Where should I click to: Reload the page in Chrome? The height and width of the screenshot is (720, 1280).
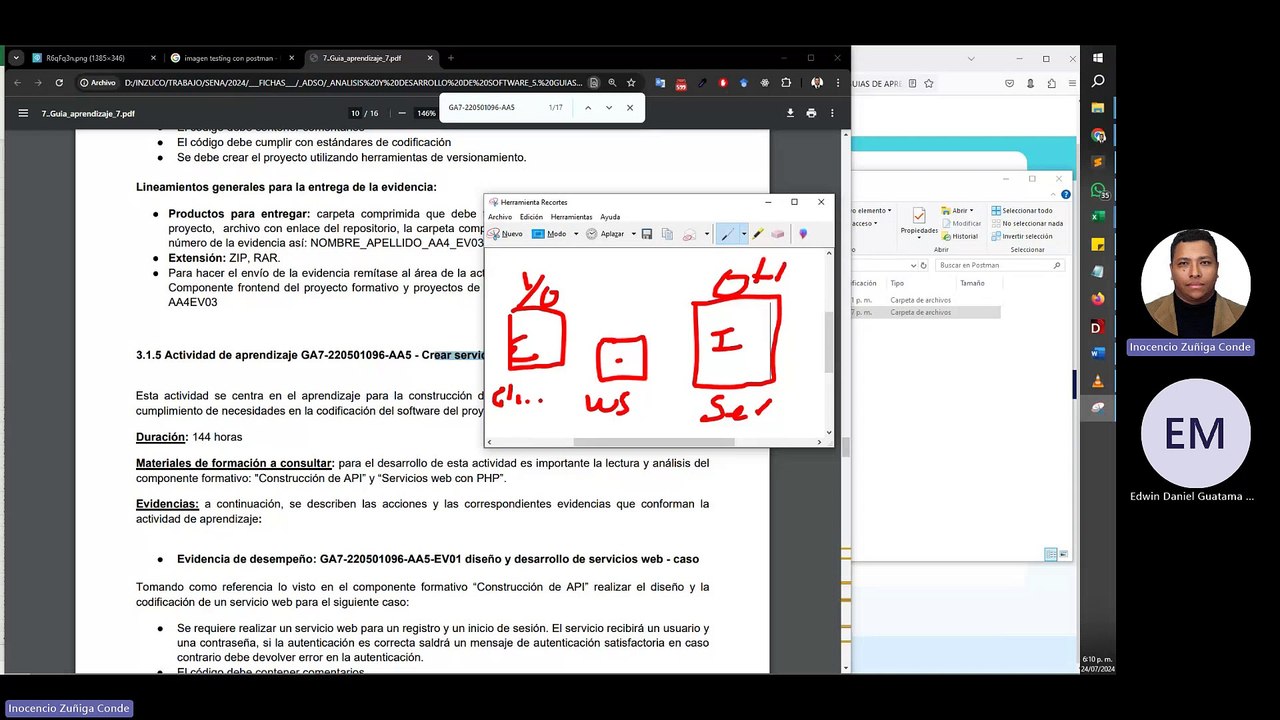[59, 83]
